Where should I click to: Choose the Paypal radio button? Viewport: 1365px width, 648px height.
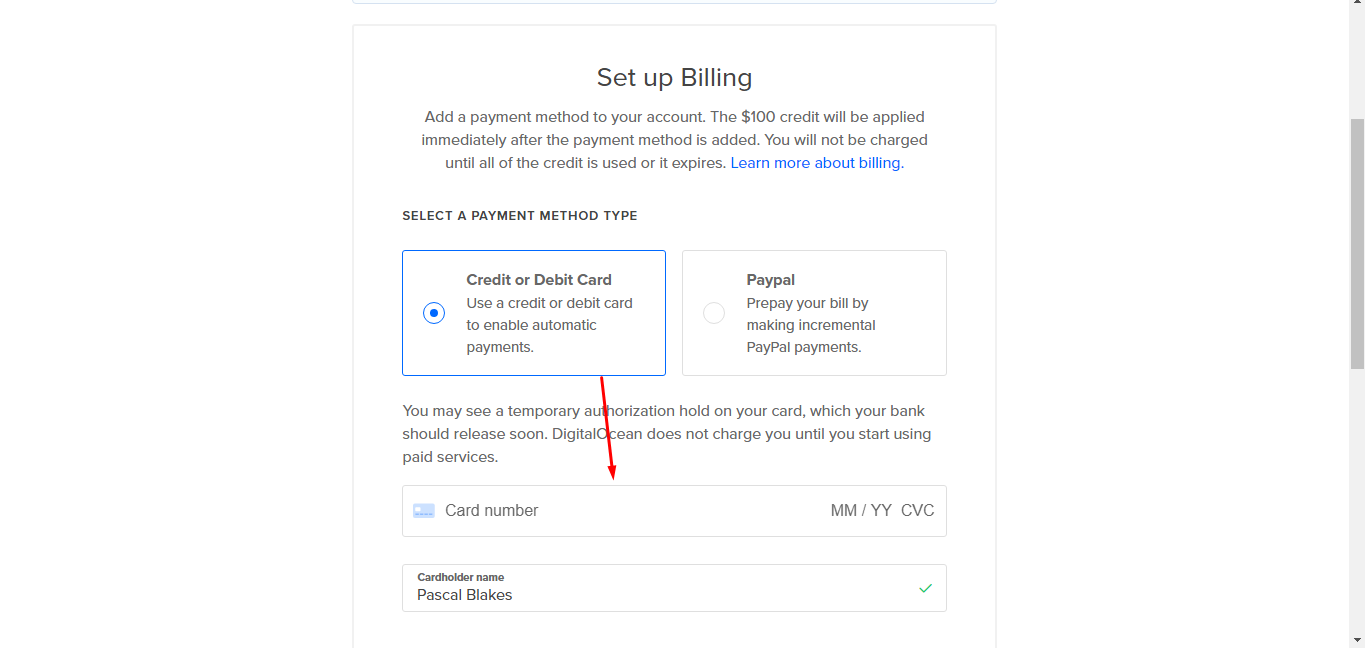pyautogui.click(x=714, y=313)
